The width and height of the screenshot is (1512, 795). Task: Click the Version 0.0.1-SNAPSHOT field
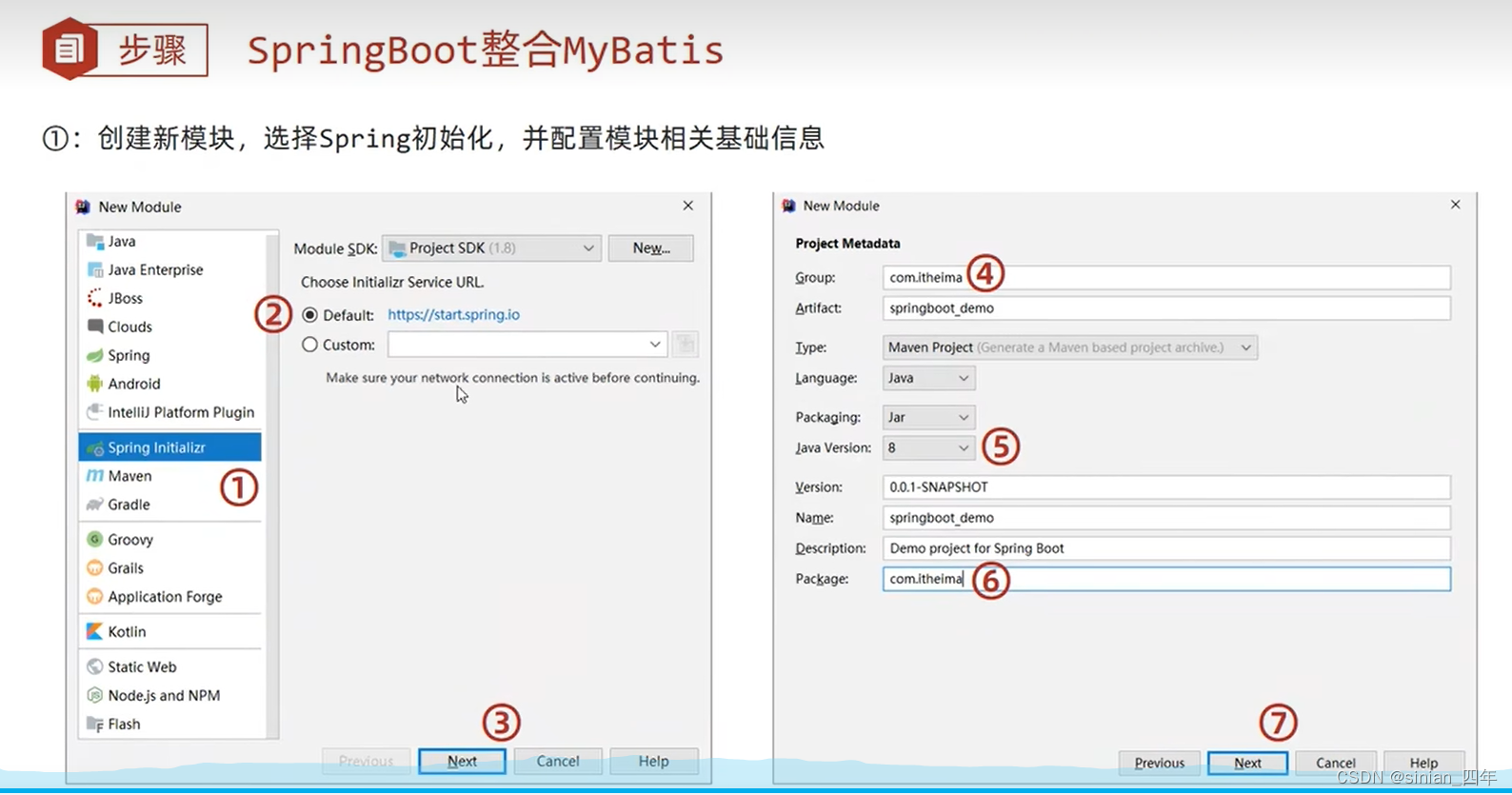[x=1166, y=487]
